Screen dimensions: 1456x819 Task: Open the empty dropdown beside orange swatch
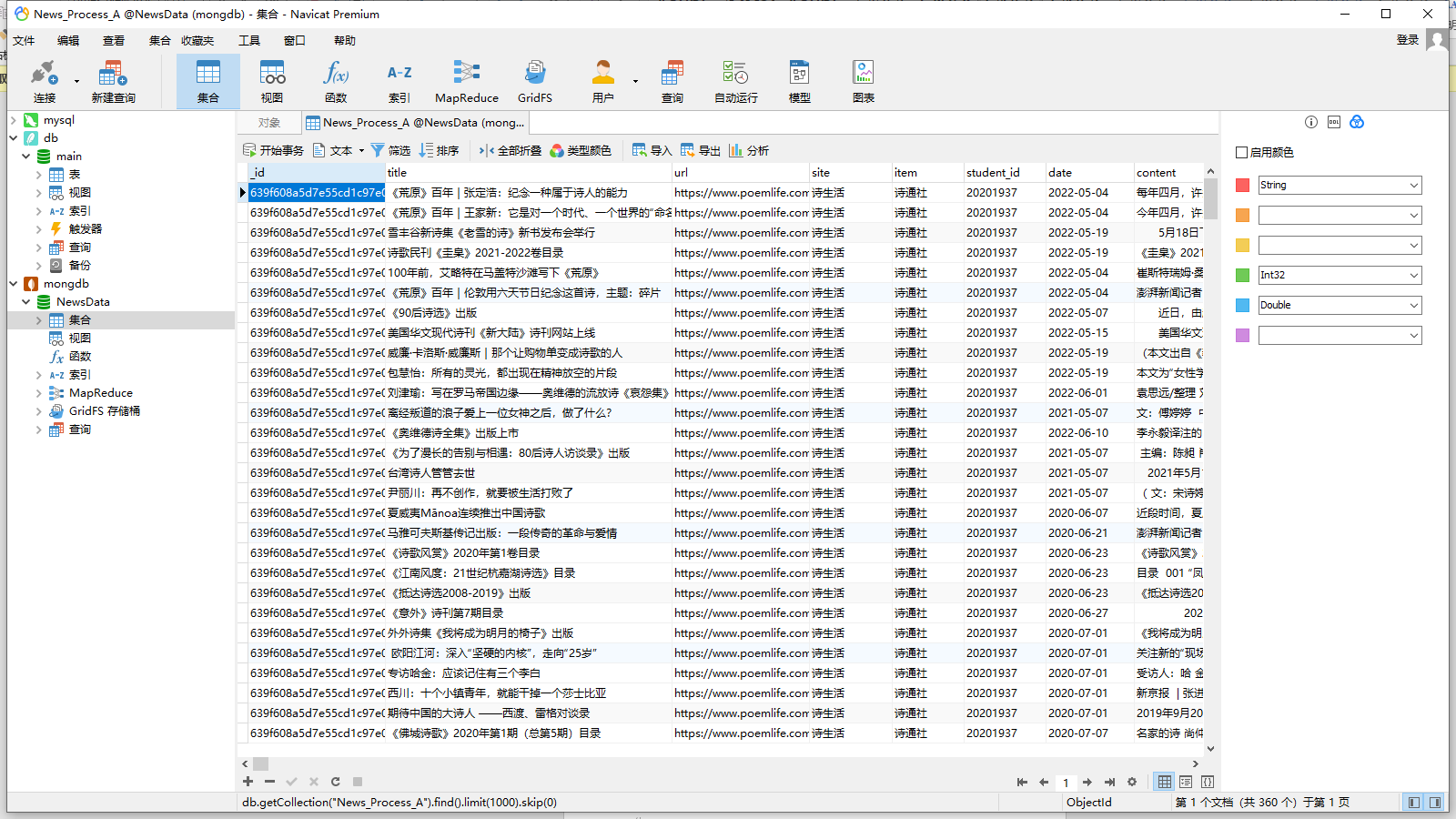[x=1340, y=215]
